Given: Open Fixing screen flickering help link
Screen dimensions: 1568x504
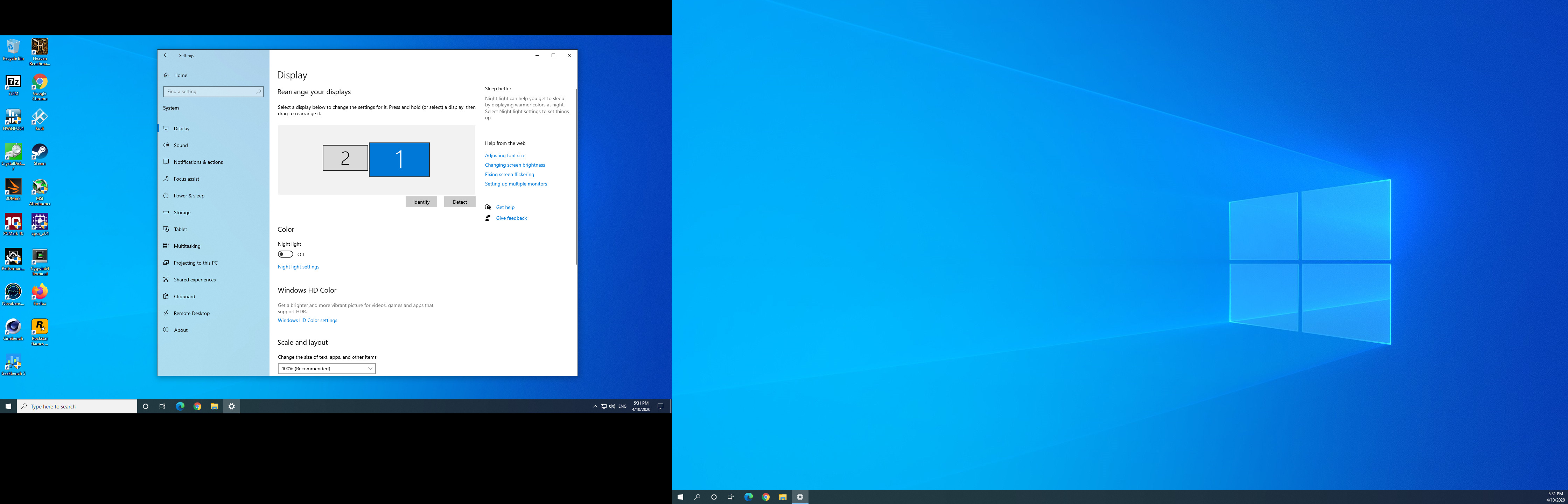Looking at the screenshot, I should 510,175.
